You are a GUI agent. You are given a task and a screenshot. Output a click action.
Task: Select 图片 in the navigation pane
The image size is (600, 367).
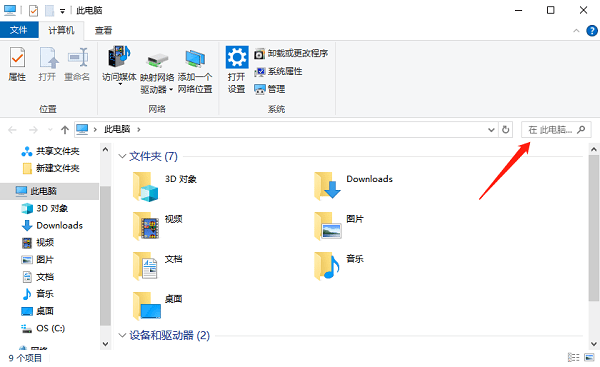tap(38, 260)
